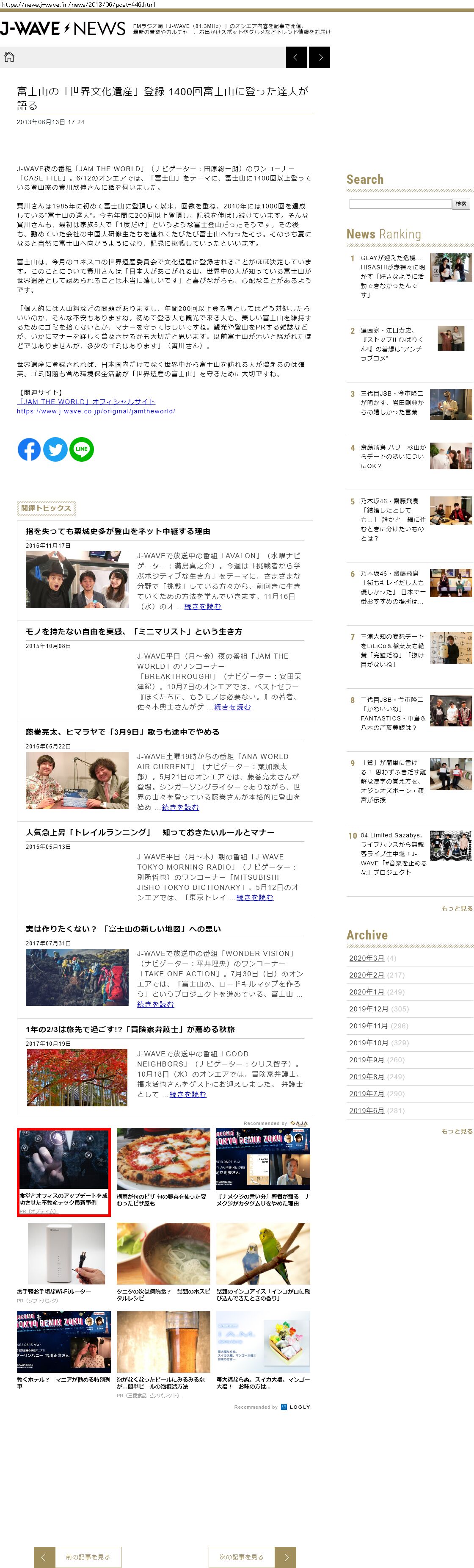
Task: Share the article on Facebook
Action: click(x=29, y=449)
